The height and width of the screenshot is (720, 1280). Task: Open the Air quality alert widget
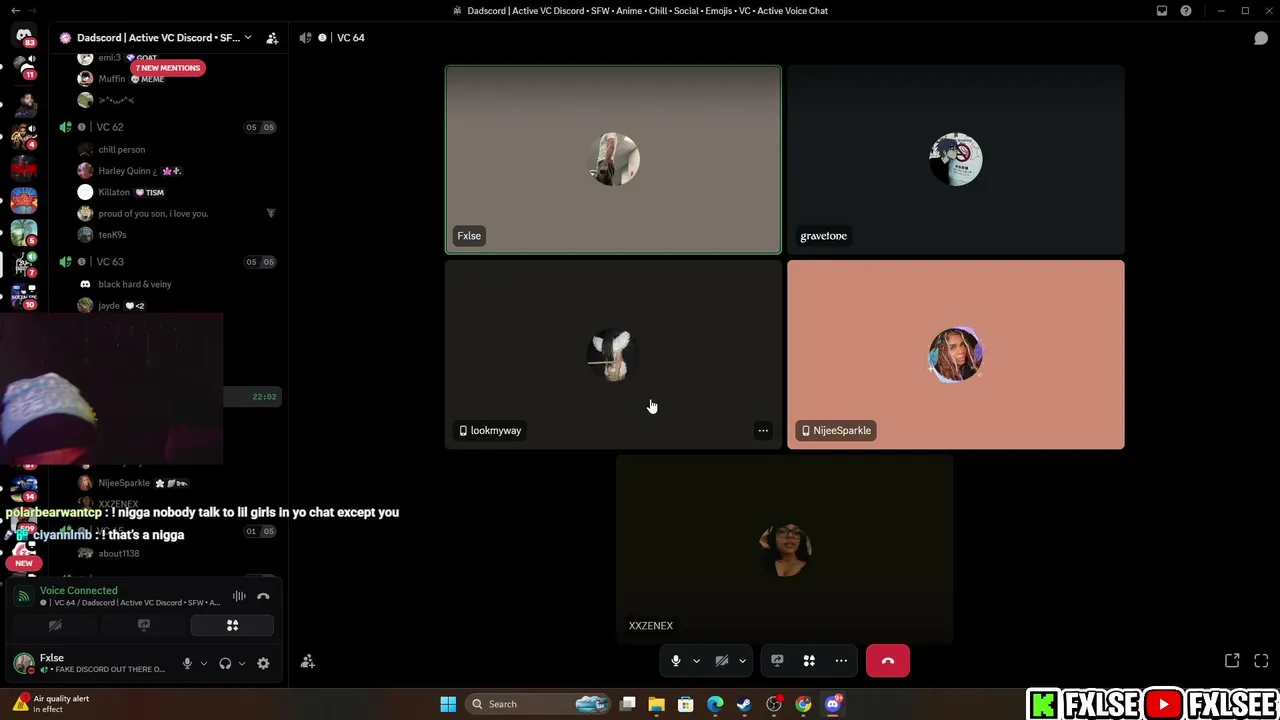click(x=50, y=704)
